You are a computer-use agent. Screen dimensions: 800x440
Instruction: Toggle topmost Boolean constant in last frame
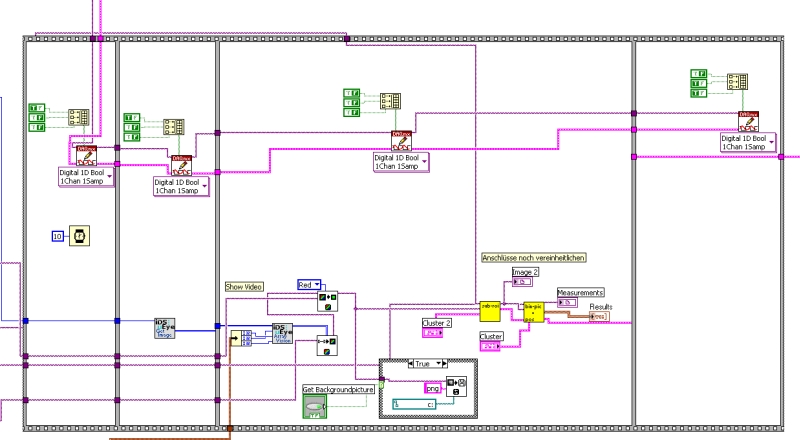(698, 74)
